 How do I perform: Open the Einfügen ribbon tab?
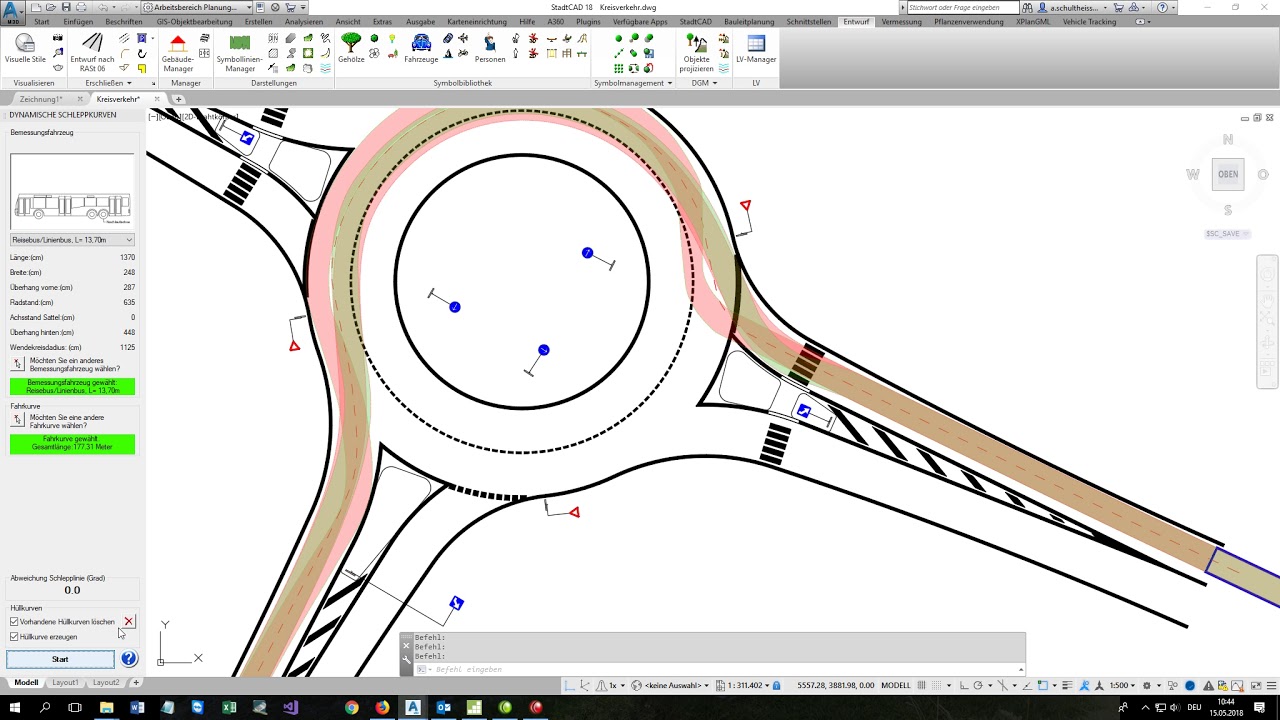click(x=78, y=21)
